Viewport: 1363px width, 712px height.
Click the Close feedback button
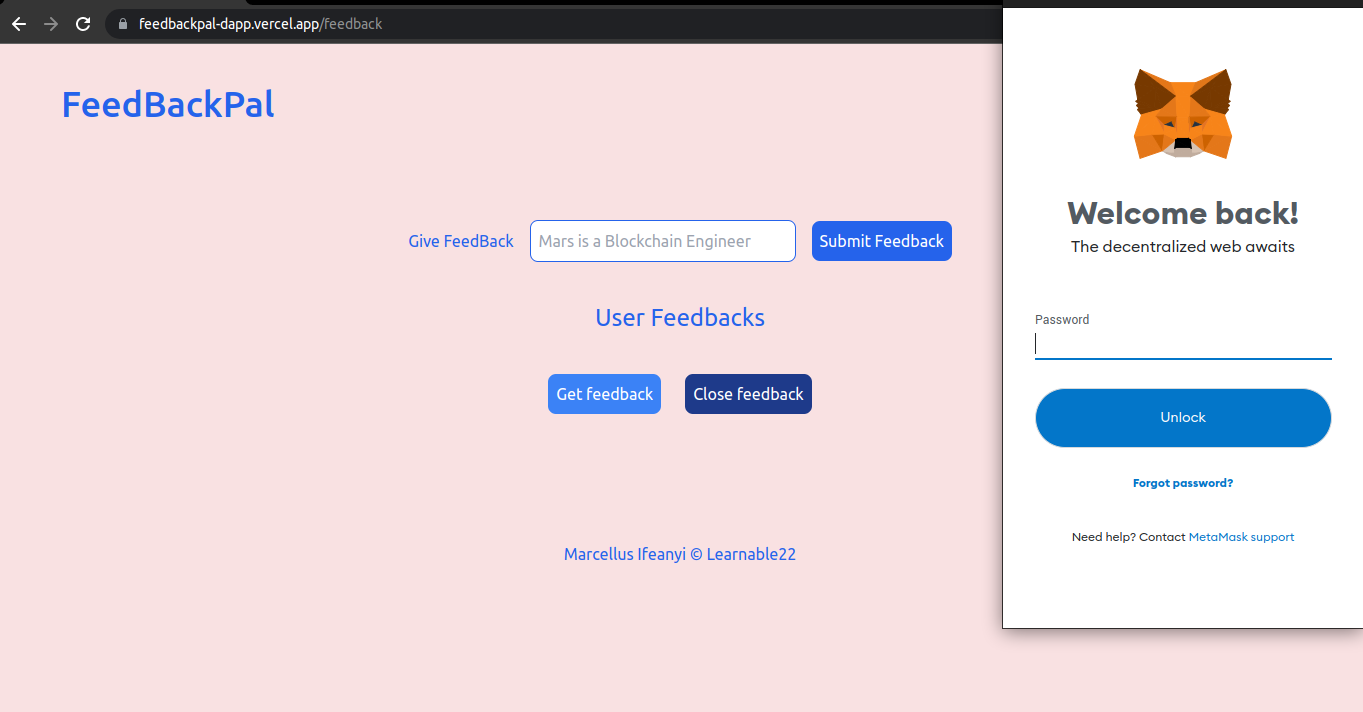[x=748, y=394]
